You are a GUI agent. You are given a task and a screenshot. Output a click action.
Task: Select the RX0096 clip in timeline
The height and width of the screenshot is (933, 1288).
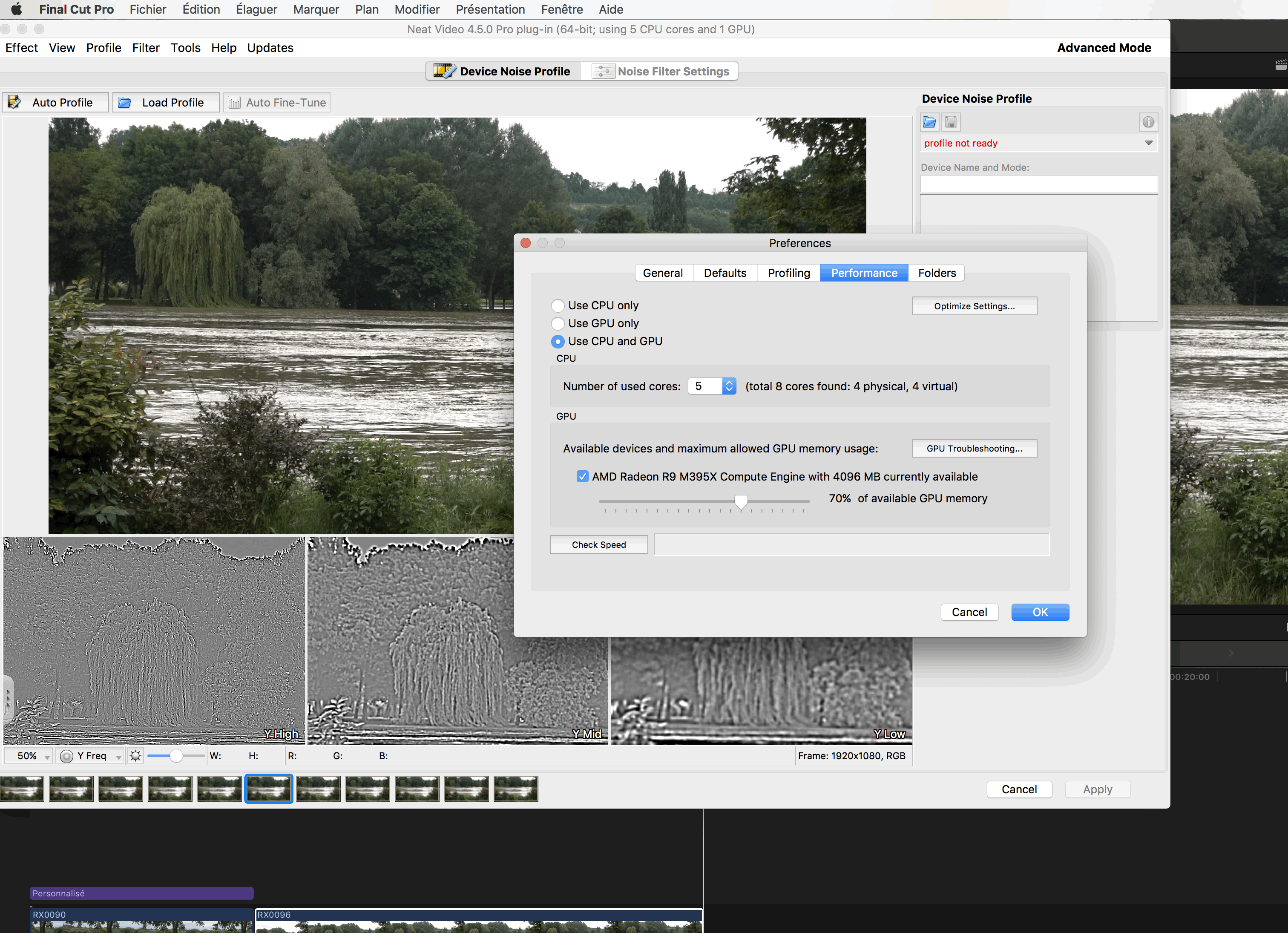click(x=479, y=921)
